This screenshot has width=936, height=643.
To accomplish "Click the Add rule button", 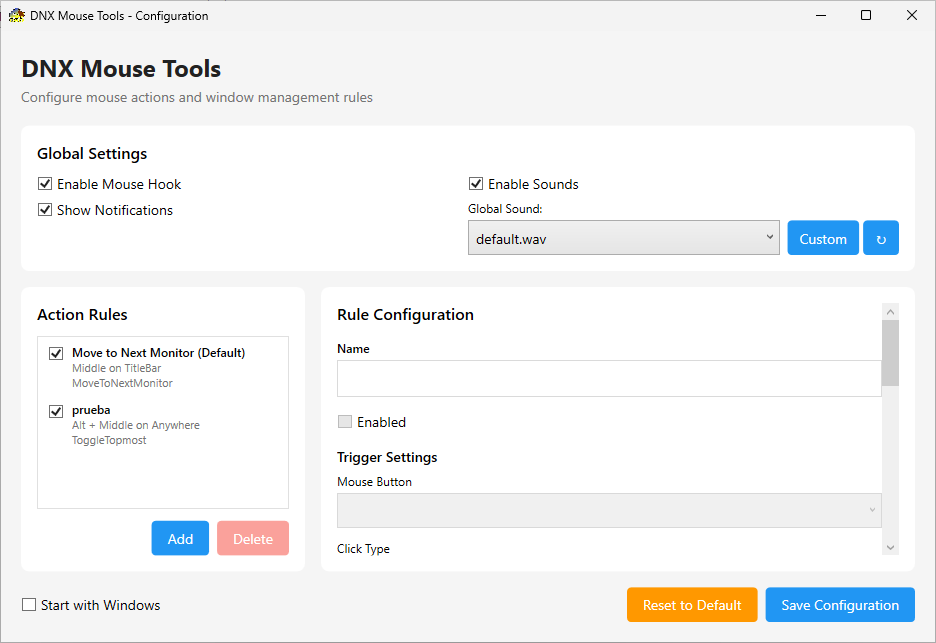I will coord(180,538).
